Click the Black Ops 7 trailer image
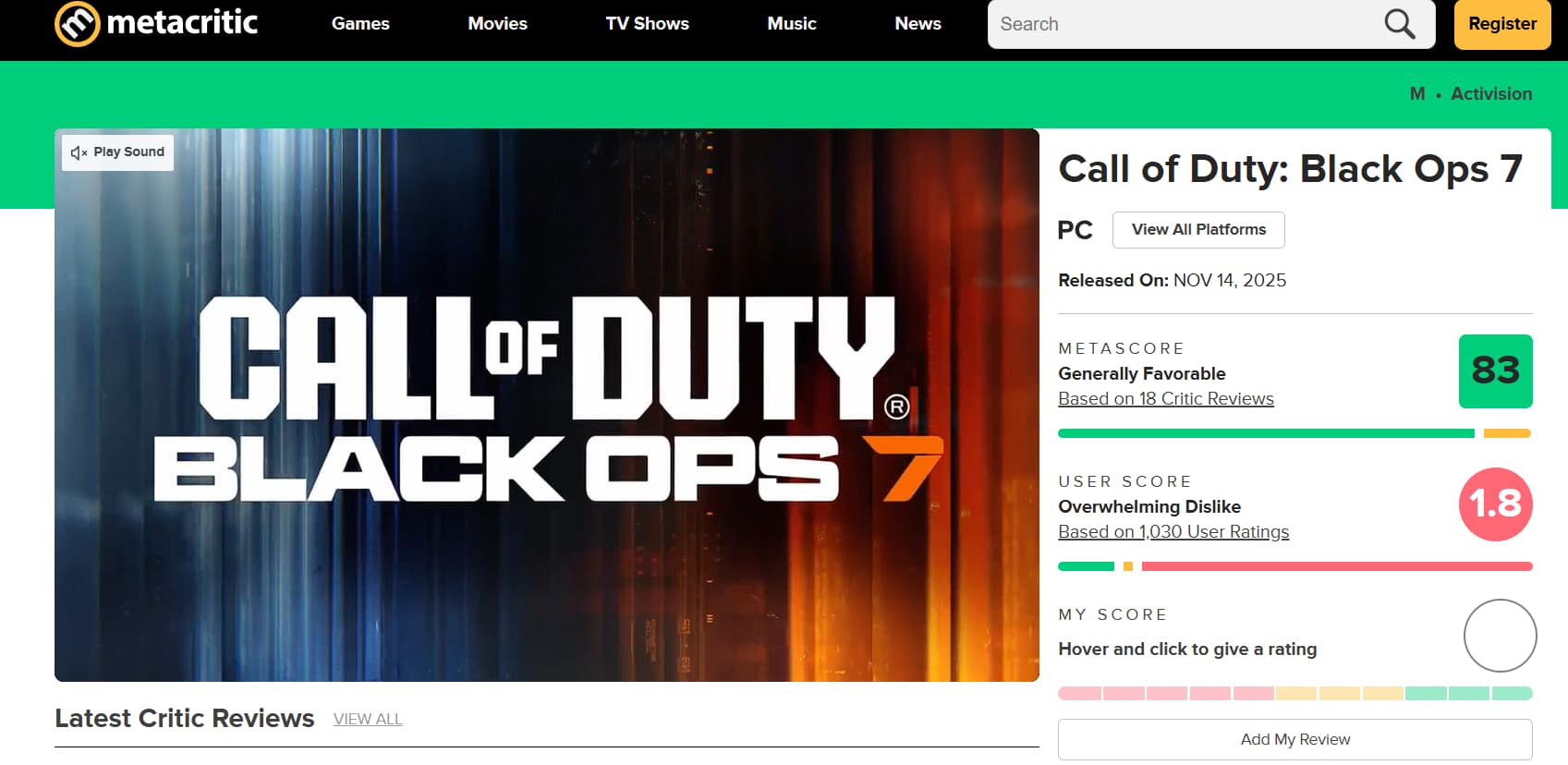Screen dimensions: 1568x765 pyautogui.click(x=547, y=406)
